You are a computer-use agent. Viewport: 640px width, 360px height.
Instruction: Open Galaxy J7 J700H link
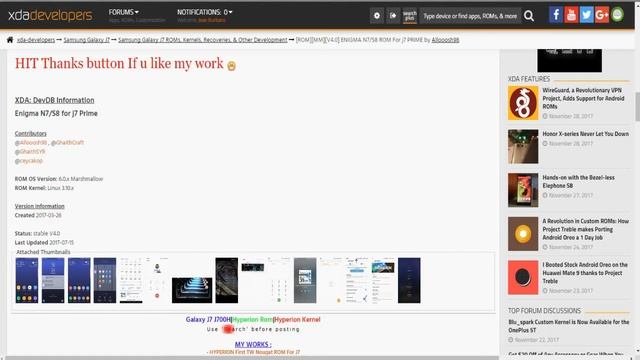click(208, 319)
